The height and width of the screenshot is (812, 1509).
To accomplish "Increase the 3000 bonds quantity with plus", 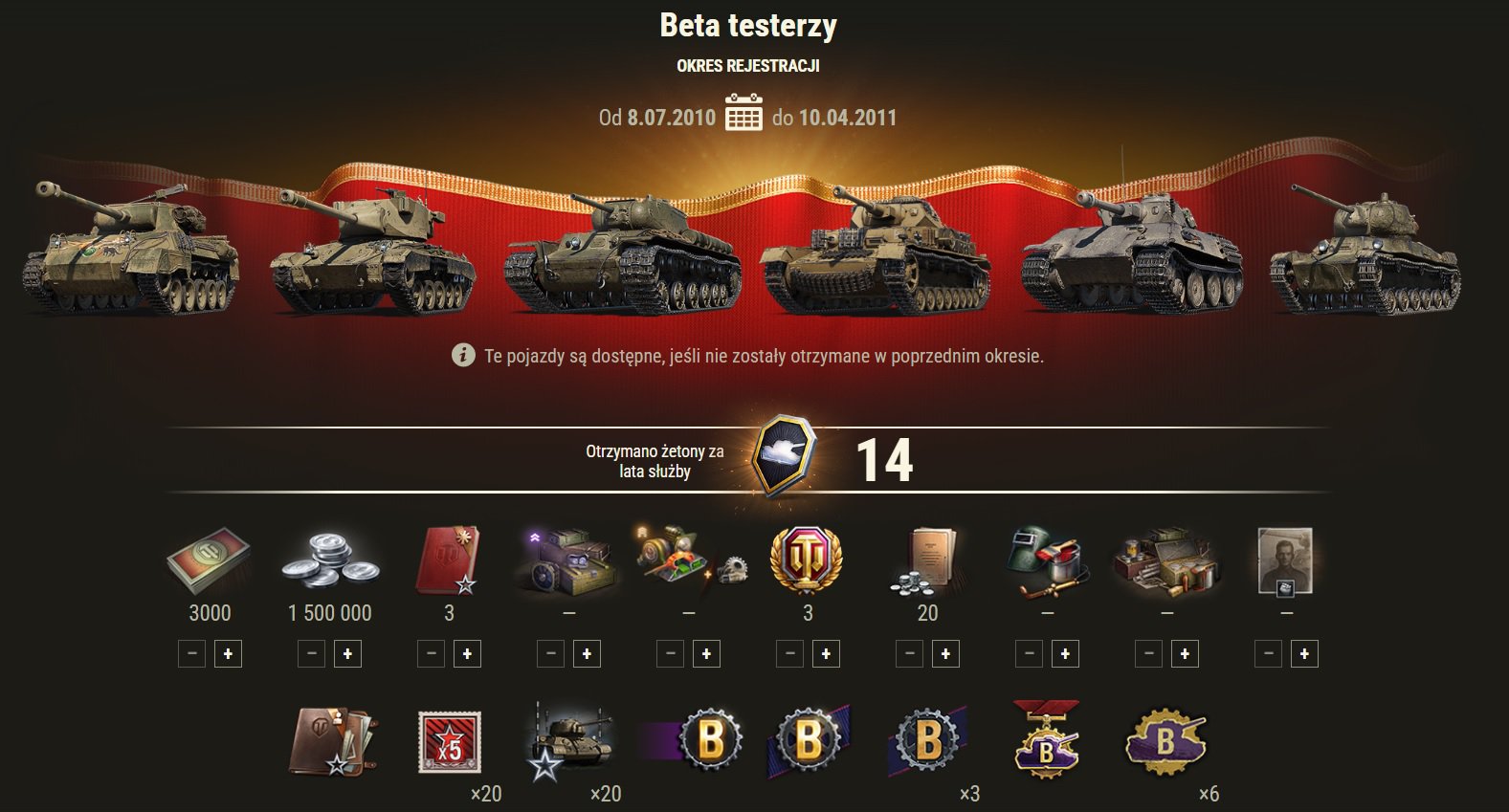I will point(228,654).
